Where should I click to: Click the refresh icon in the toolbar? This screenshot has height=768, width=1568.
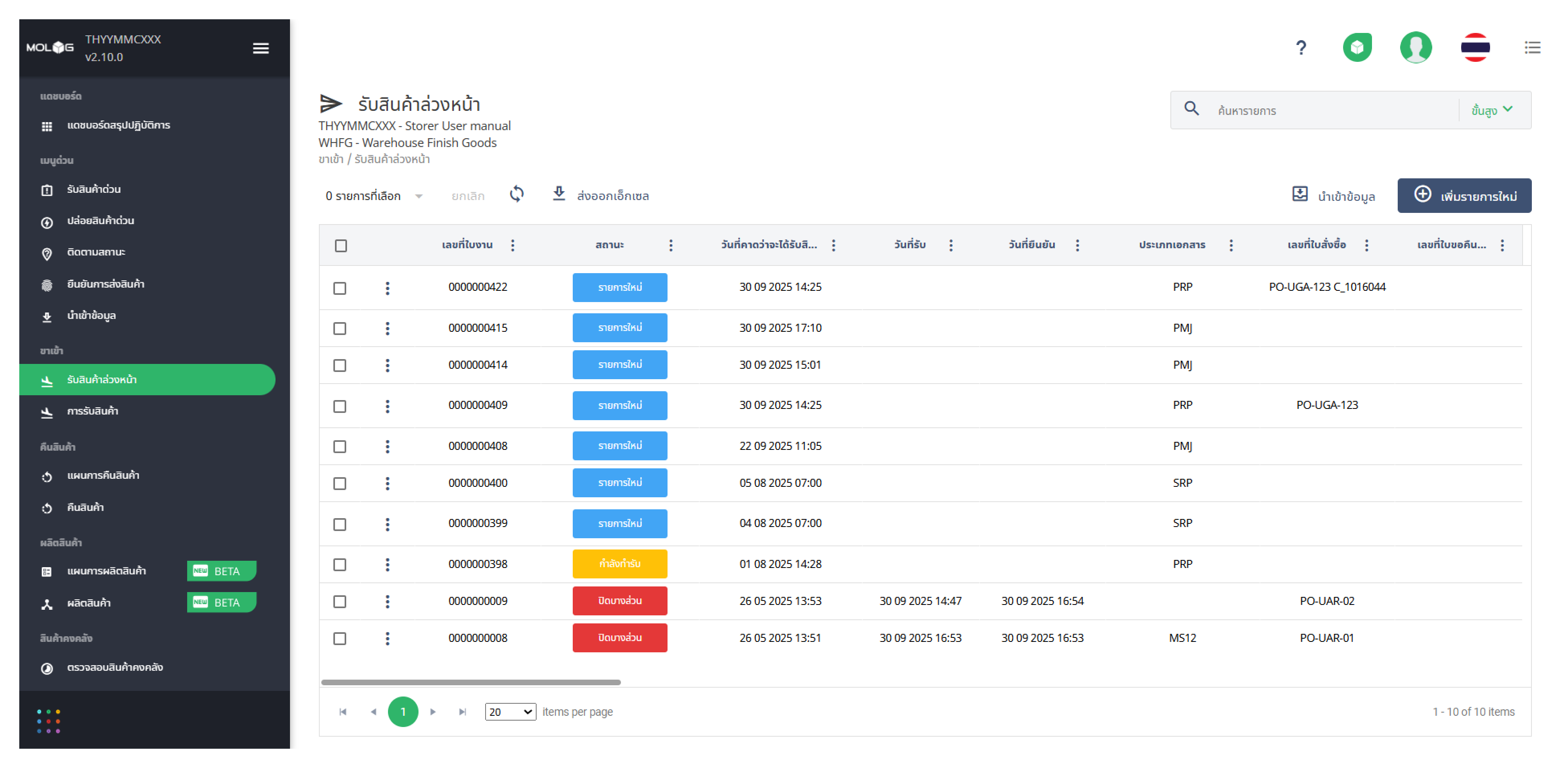point(516,194)
